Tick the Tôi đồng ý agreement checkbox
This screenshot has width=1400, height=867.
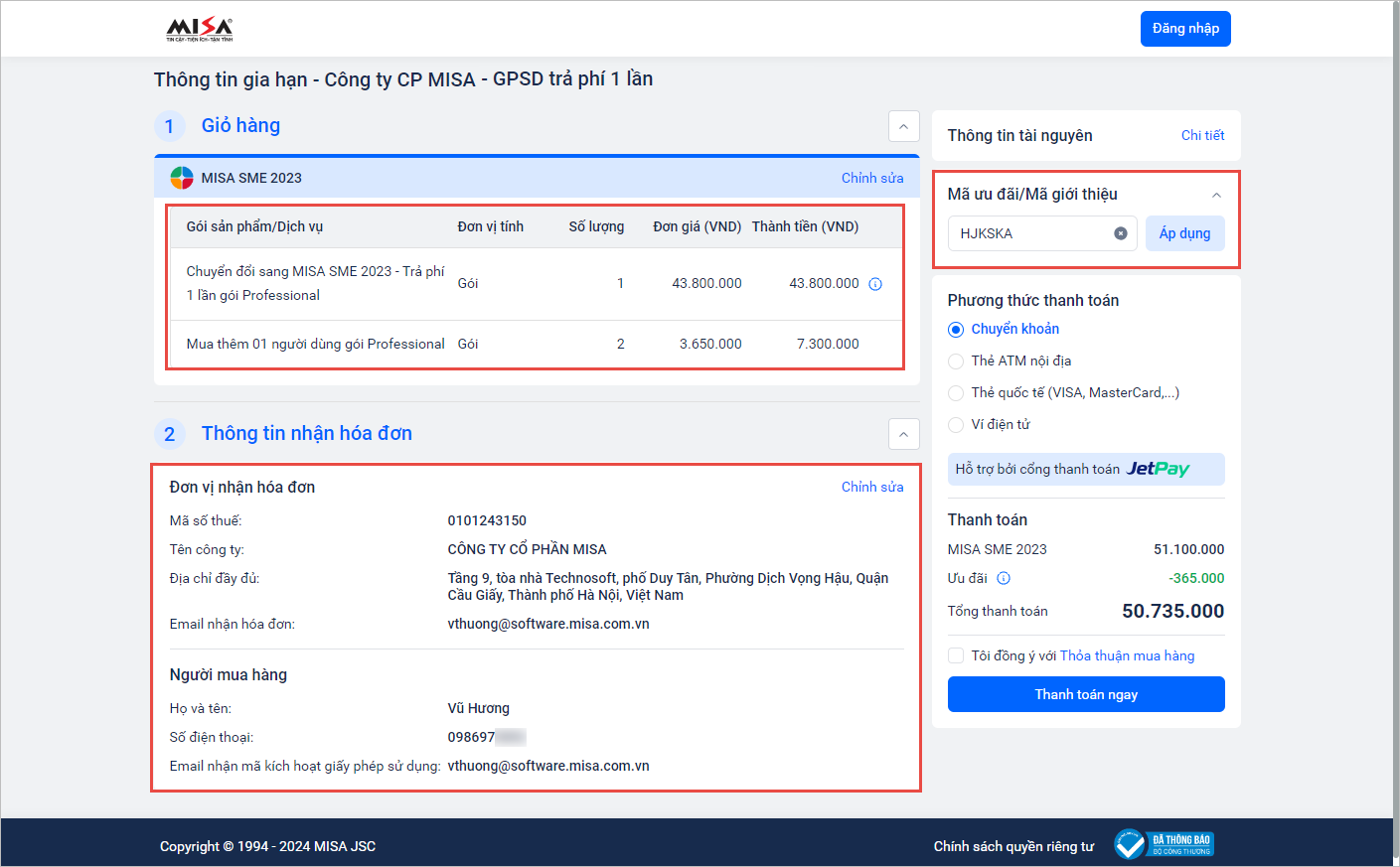pyautogui.click(x=956, y=655)
